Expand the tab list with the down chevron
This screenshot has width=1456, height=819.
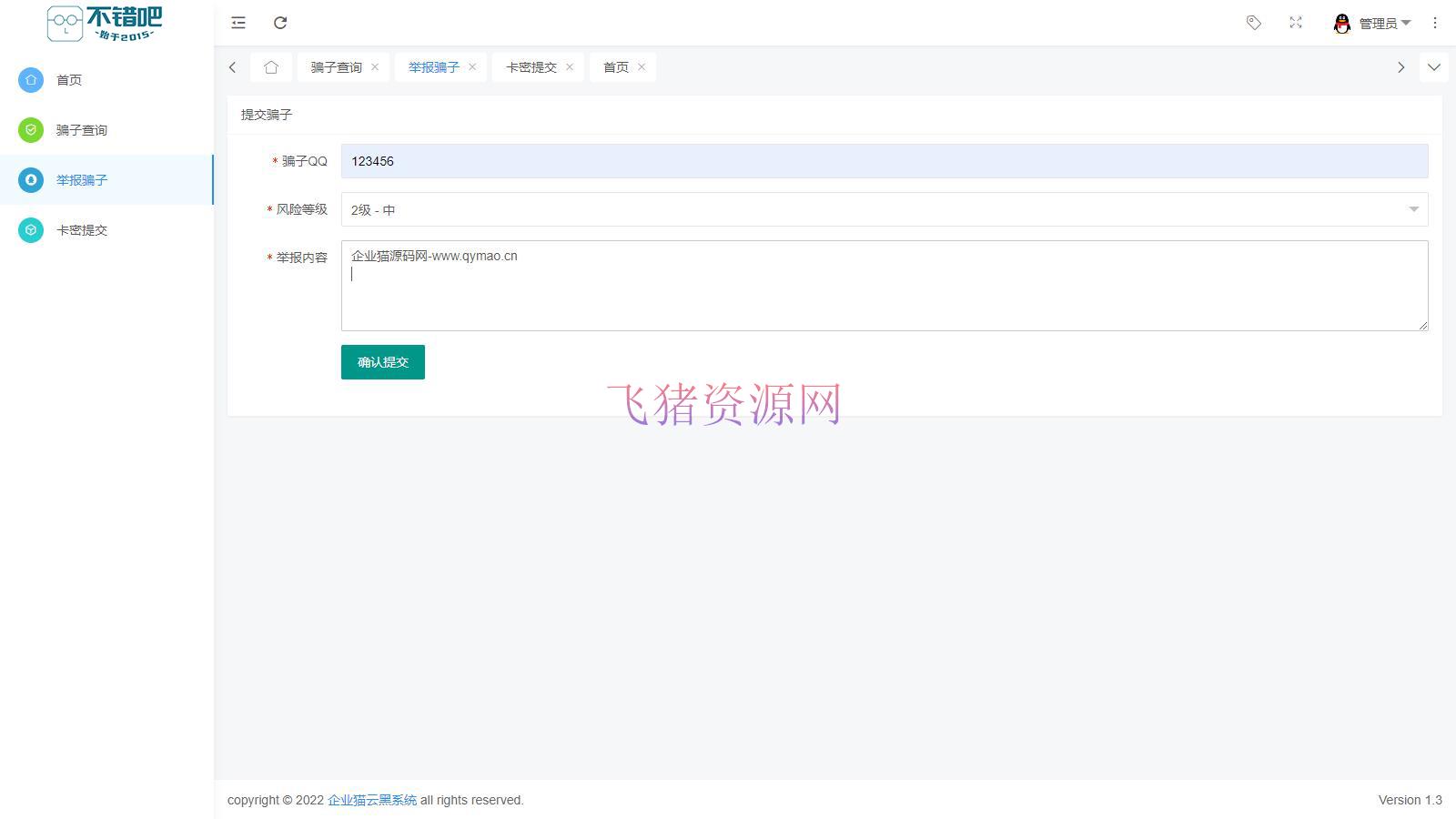1434,66
